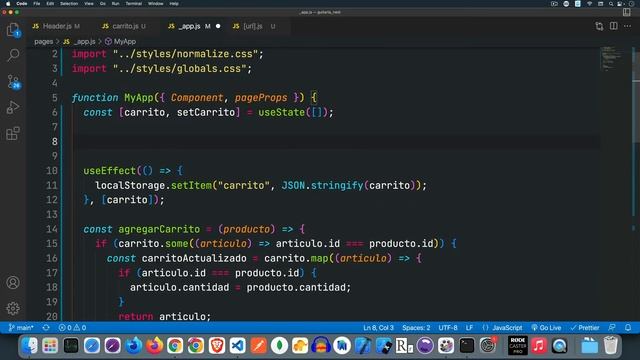Open the Terminal menu

pos(133,4)
